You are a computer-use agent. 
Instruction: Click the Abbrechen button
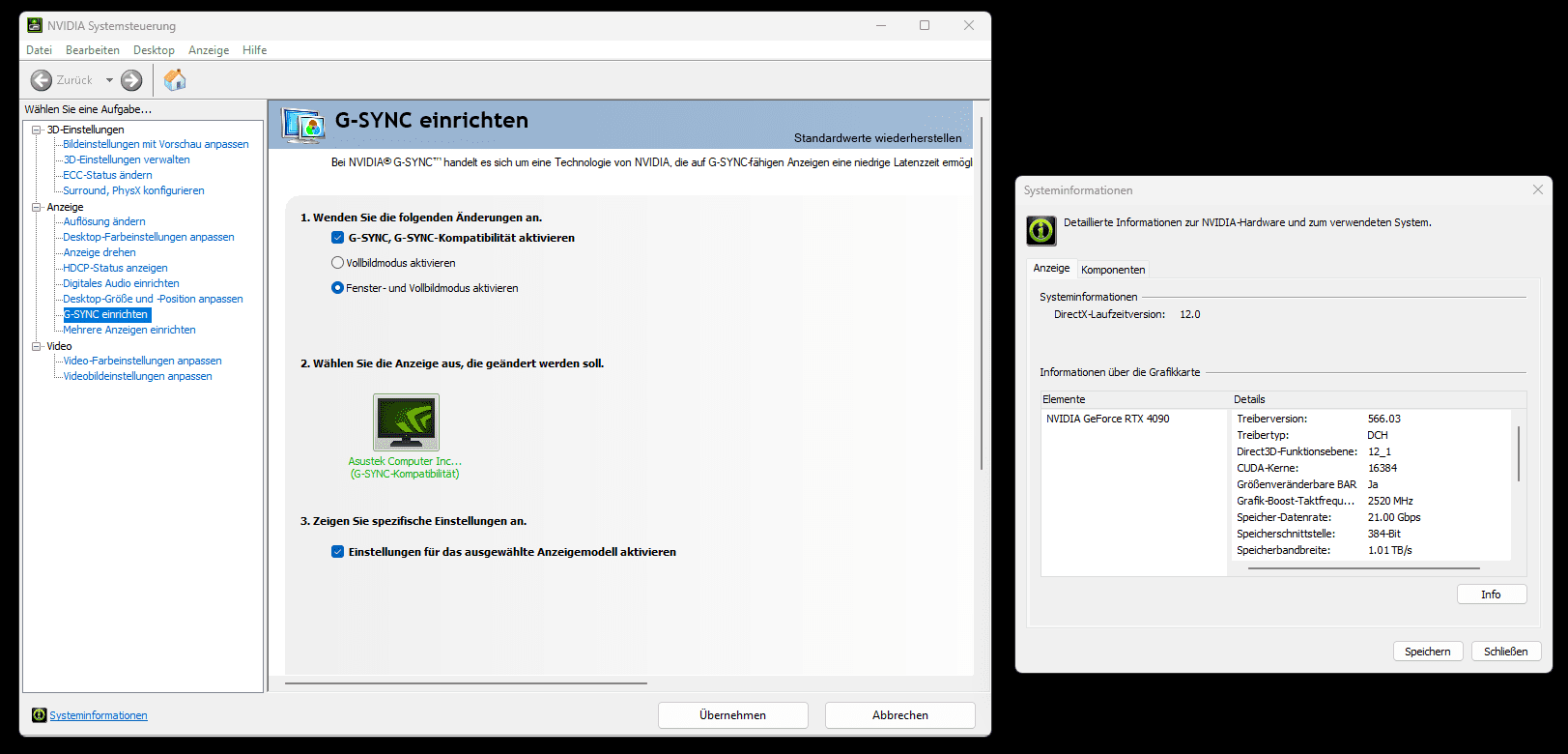[900, 715]
